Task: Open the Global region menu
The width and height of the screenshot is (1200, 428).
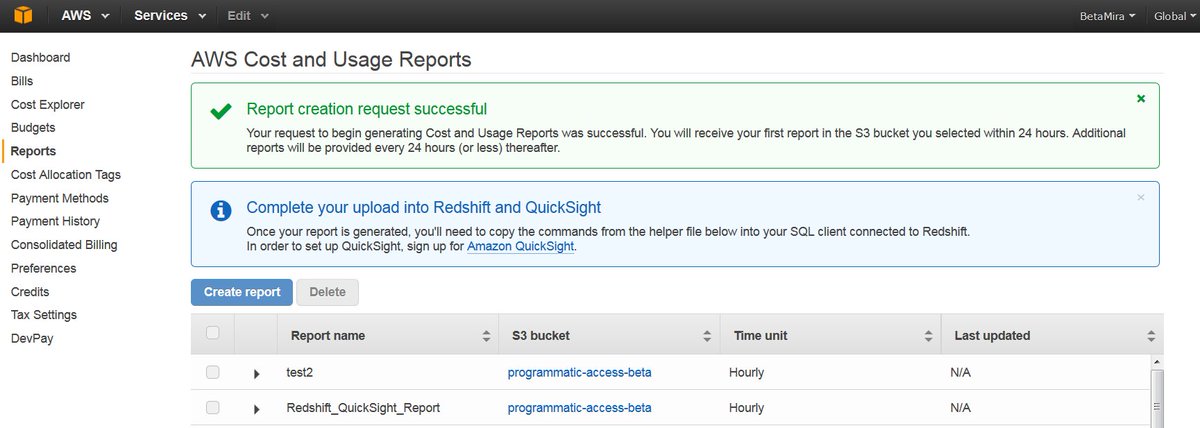Action: (x=1174, y=16)
